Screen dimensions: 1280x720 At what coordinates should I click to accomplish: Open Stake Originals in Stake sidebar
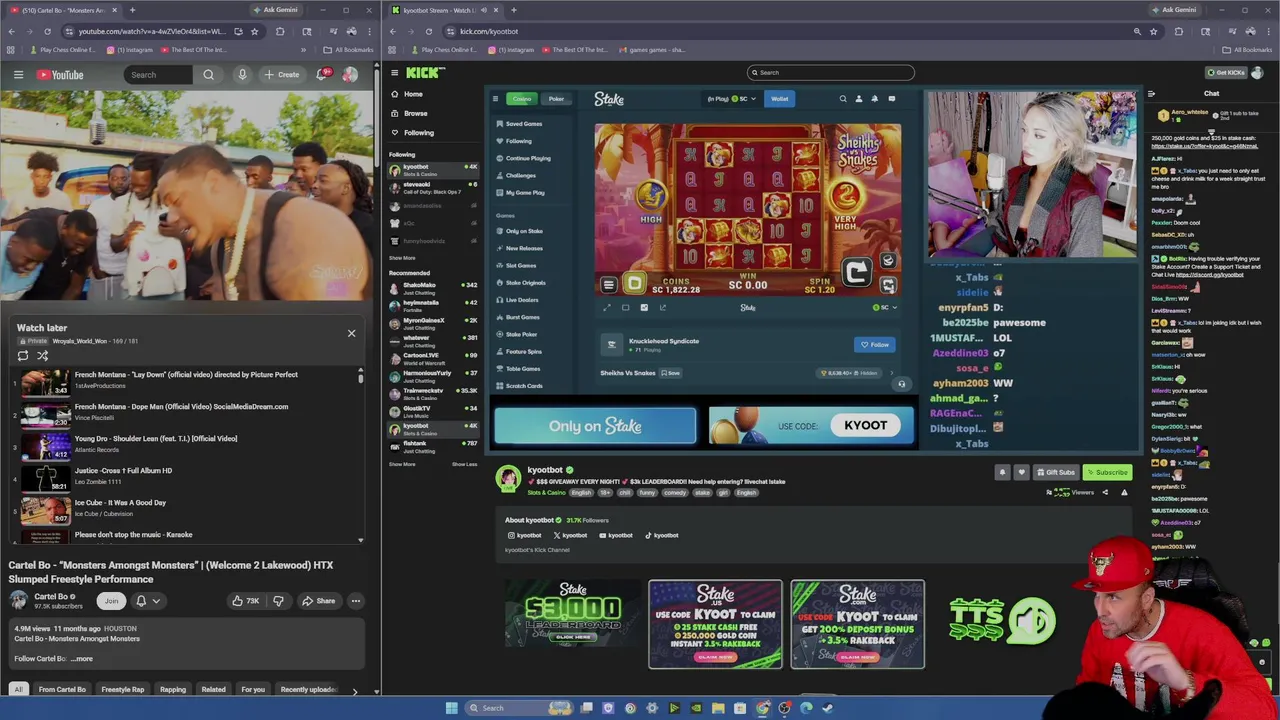[524, 283]
